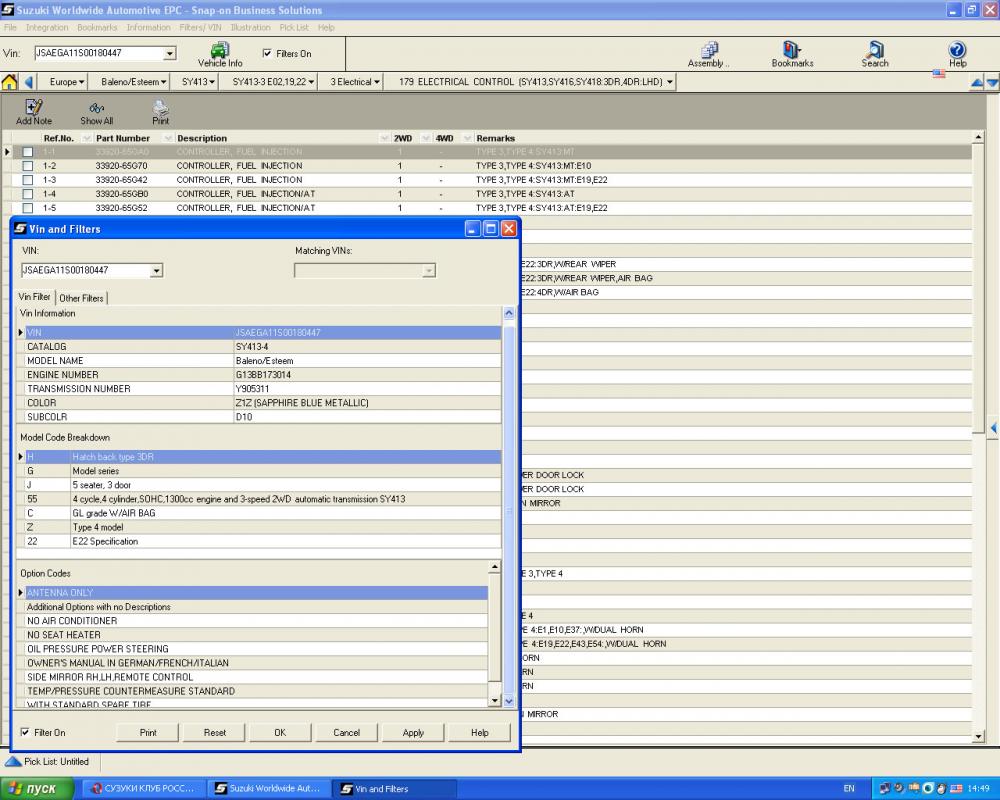This screenshot has height=800, width=1000.
Task: Click the previous section up arrow
Action: (x=976, y=83)
